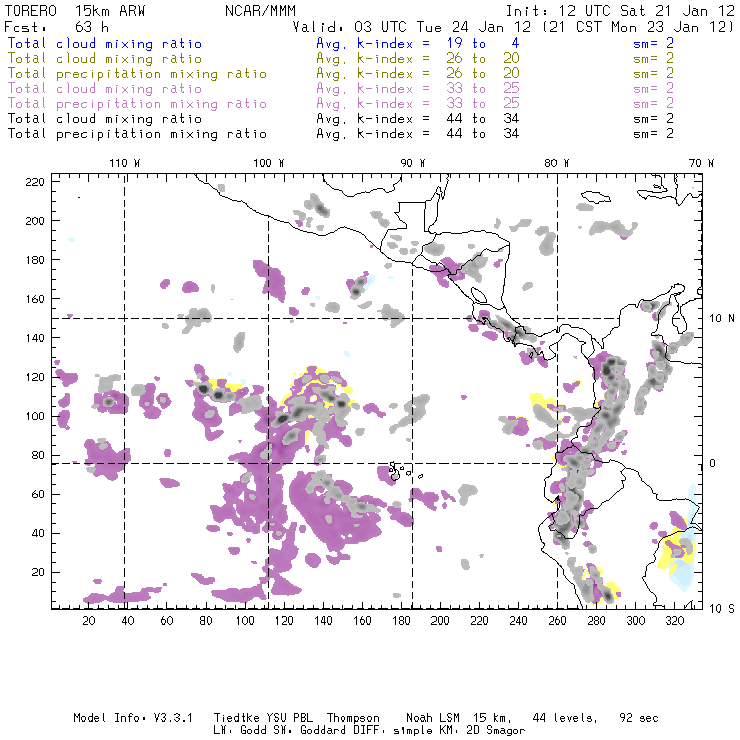Select the '260' x-axis tick label

pos(557,621)
